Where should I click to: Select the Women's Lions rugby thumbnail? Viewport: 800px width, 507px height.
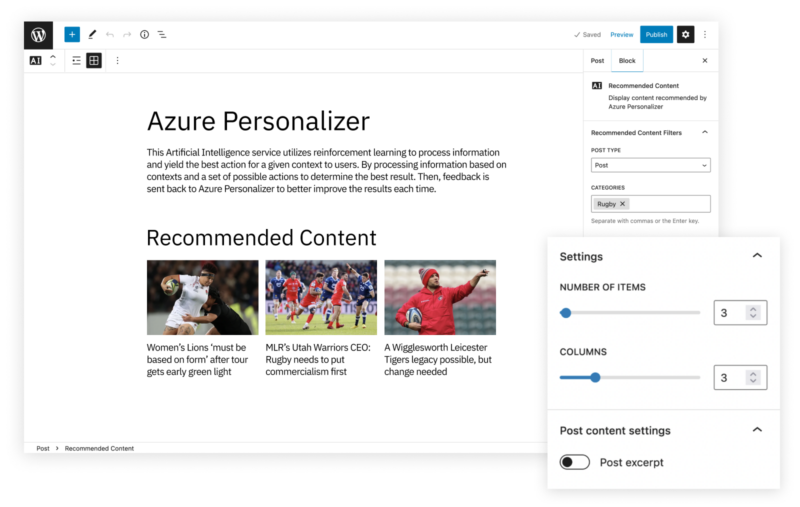click(203, 297)
